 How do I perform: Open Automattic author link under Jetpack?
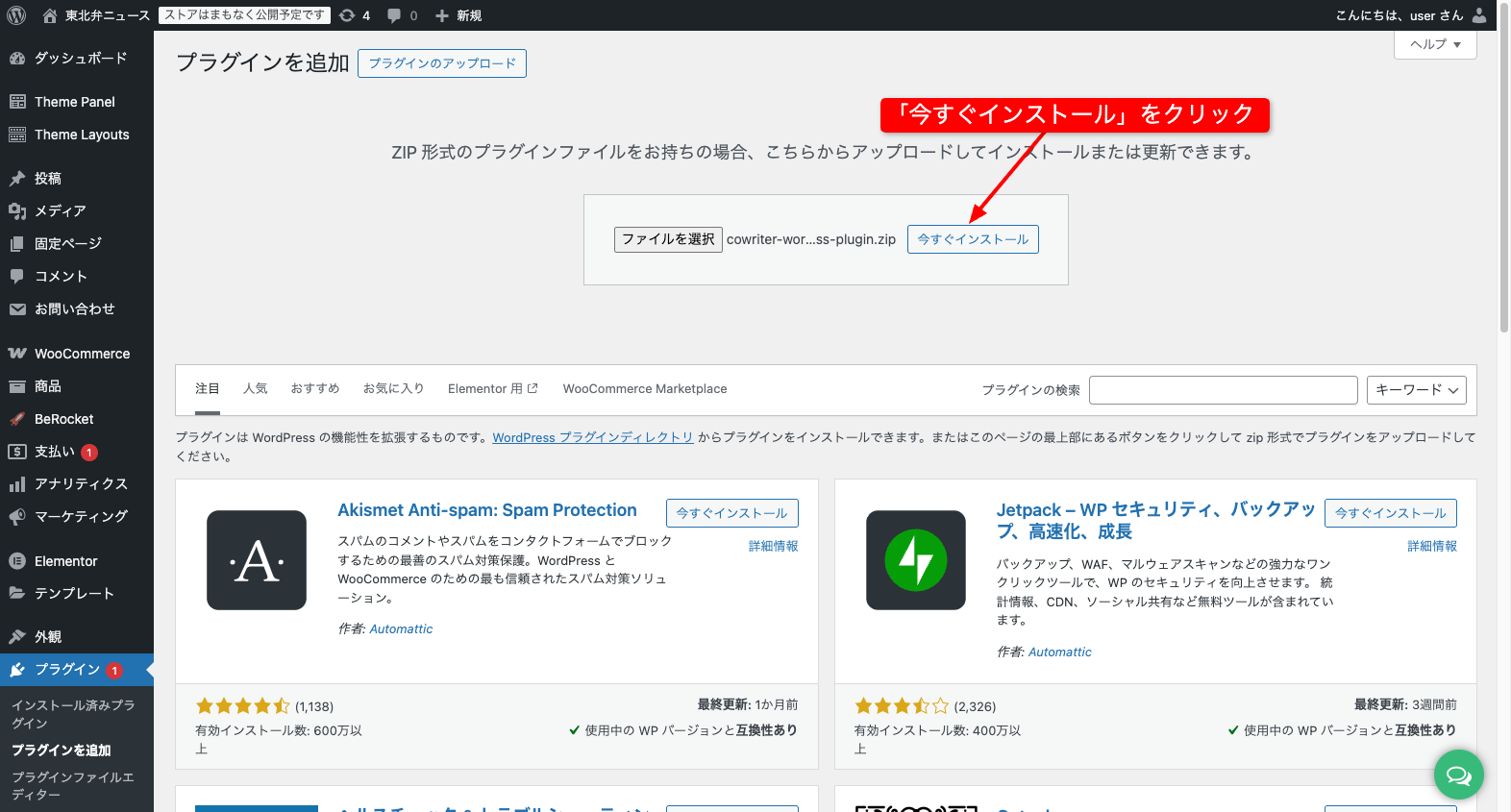[1060, 652]
